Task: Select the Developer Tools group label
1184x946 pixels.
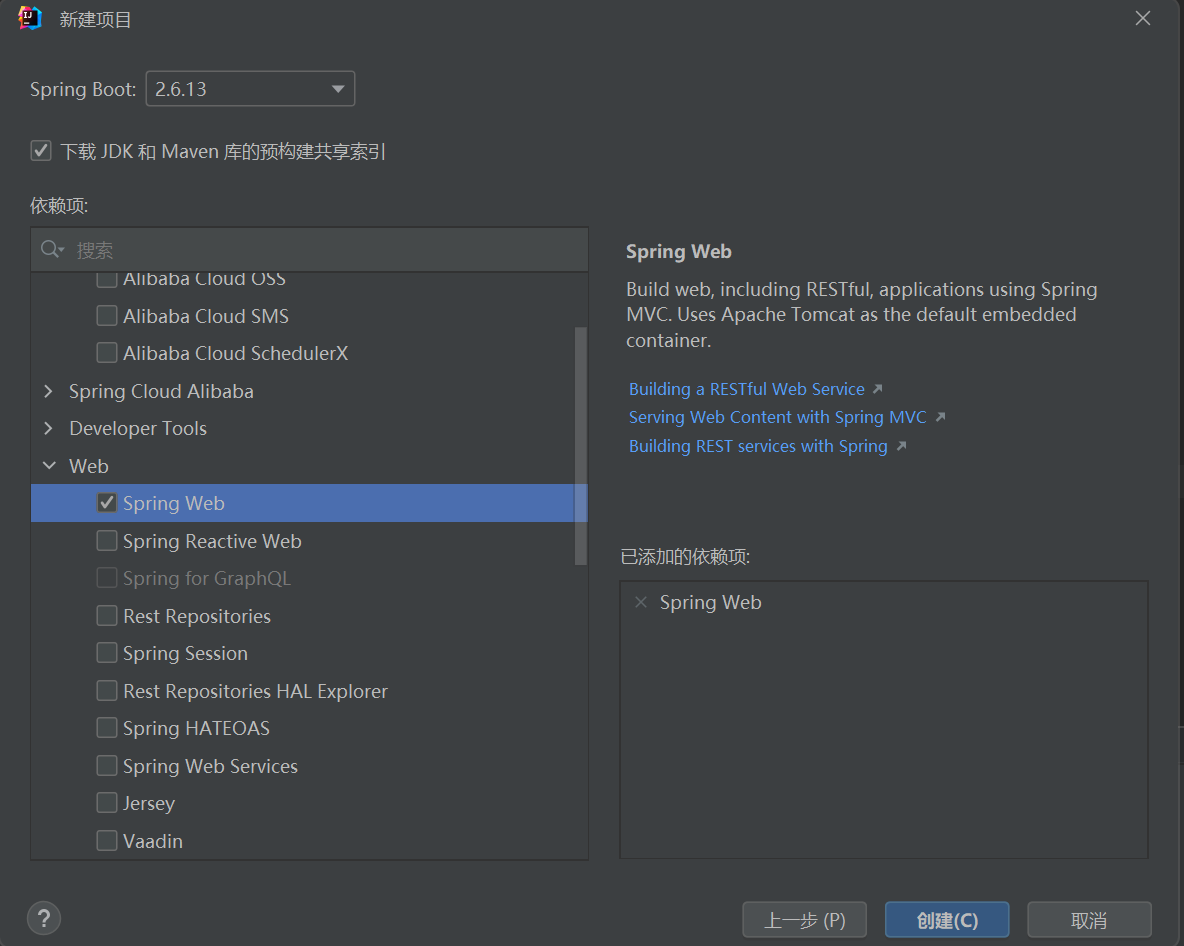Action: 138,428
